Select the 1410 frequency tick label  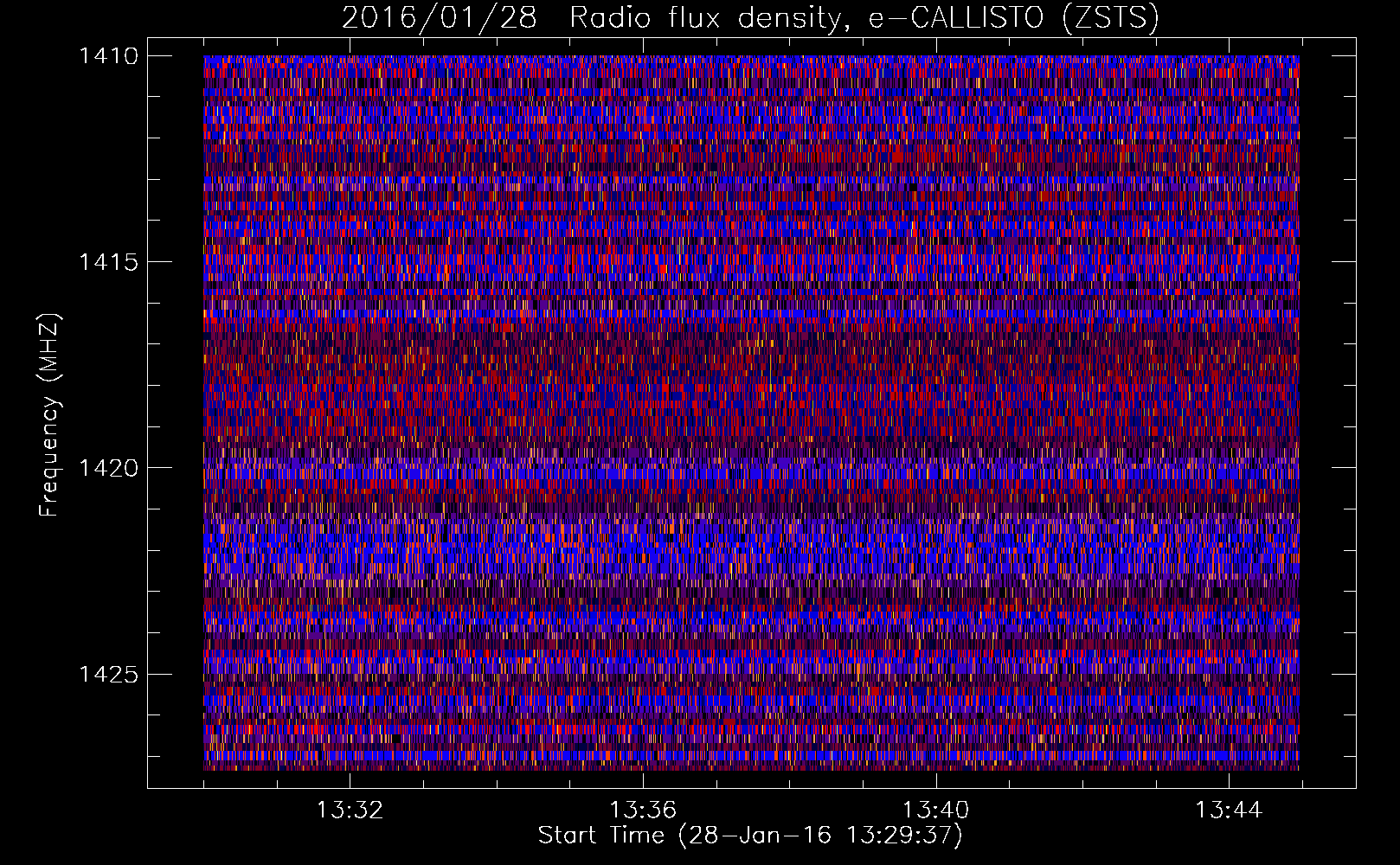click(x=108, y=56)
